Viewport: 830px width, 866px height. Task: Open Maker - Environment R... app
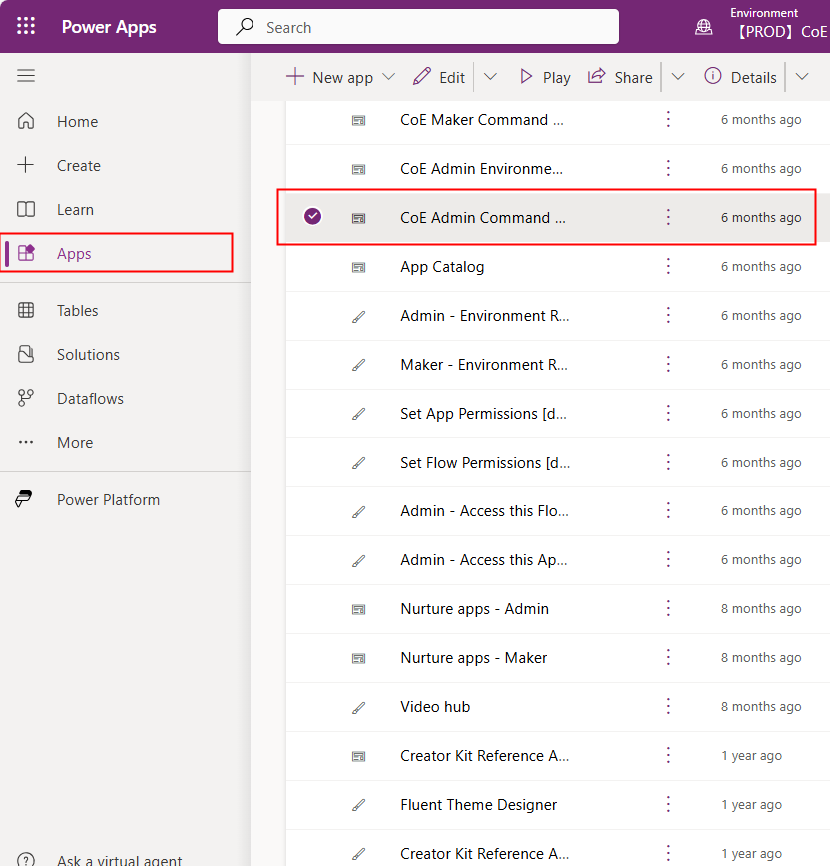click(484, 365)
